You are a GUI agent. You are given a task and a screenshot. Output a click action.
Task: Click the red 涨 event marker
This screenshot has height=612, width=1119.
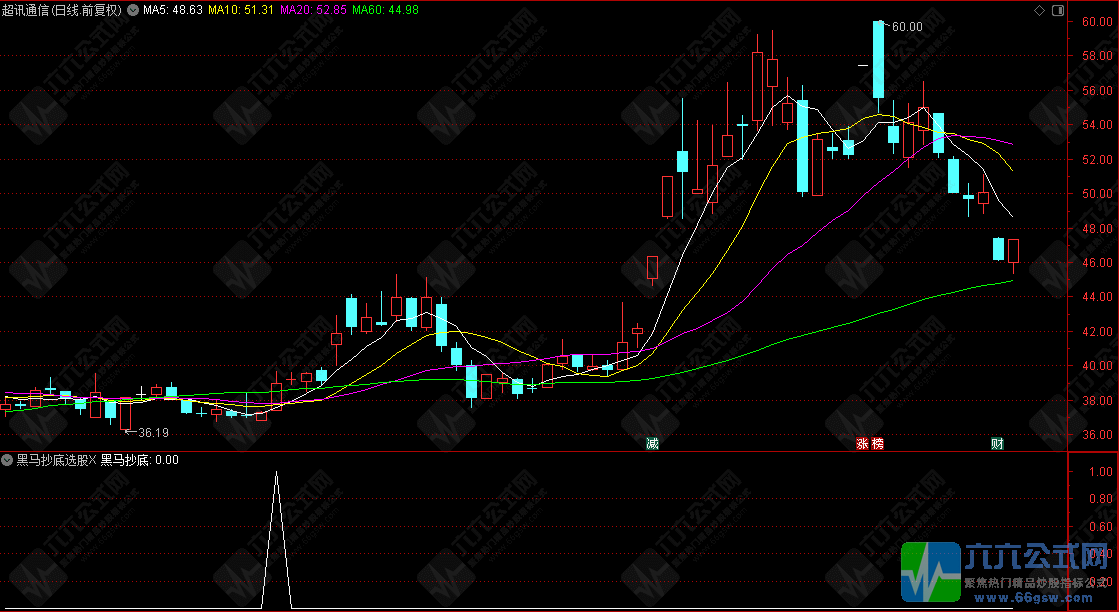862,444
